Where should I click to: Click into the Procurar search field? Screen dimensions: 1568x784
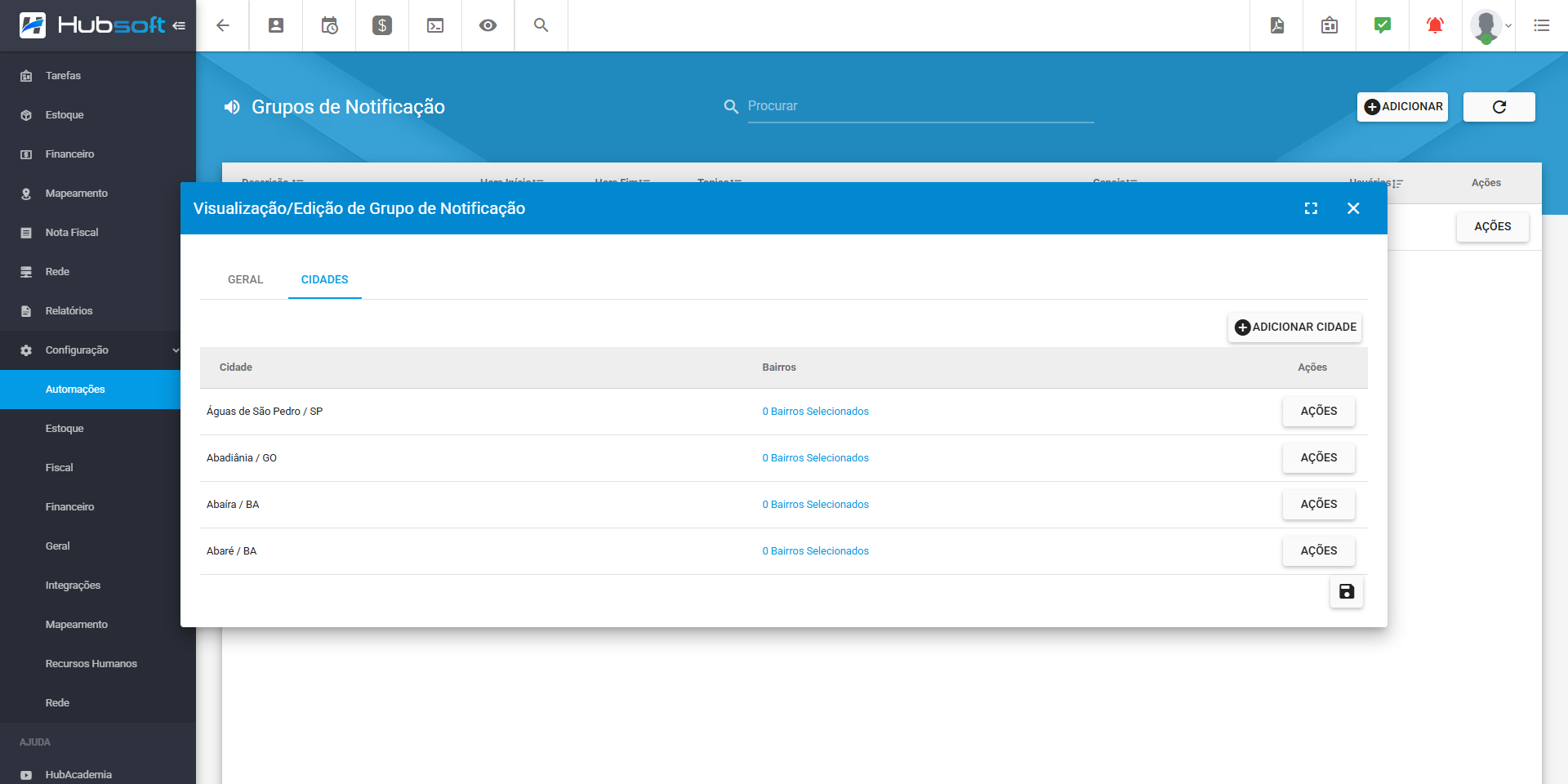pos(920,106)
